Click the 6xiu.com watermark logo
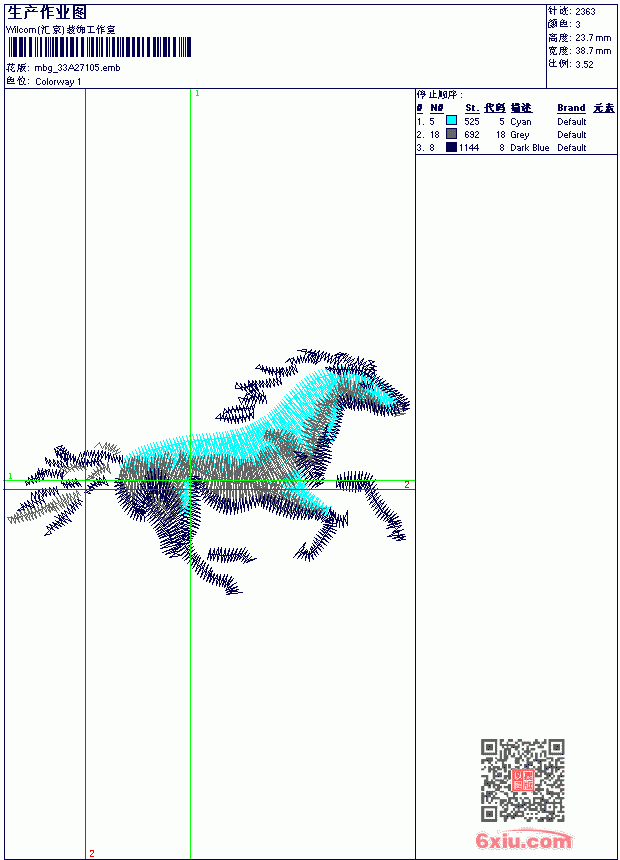 (523, 840)
